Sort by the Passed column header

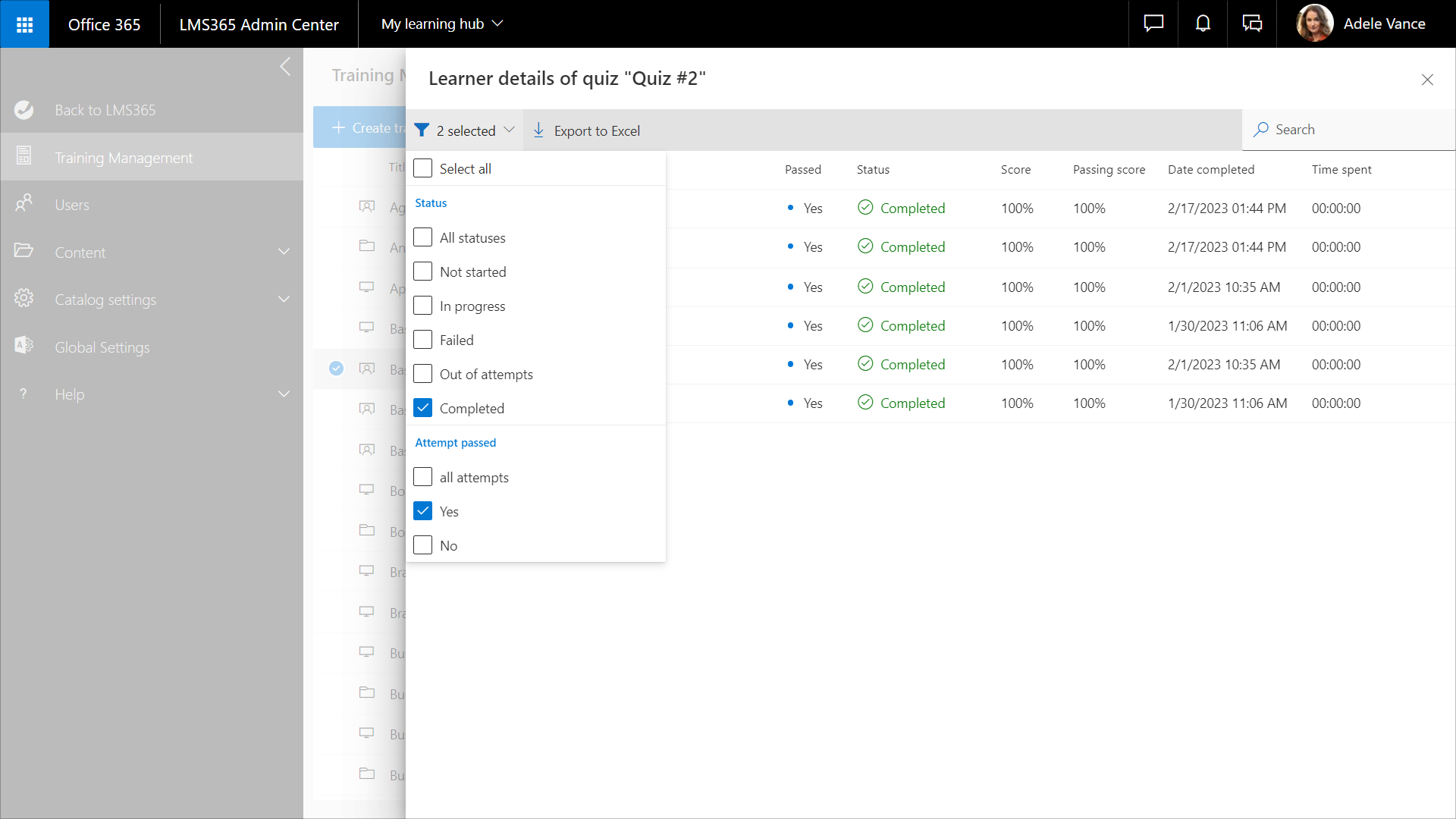(x=803, y=170)
